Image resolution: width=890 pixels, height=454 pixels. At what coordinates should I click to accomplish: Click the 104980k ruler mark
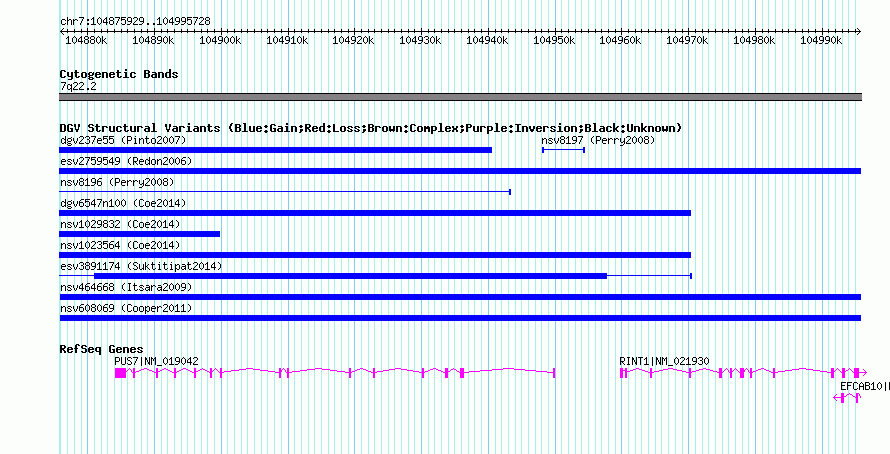[x=754, y=40]
